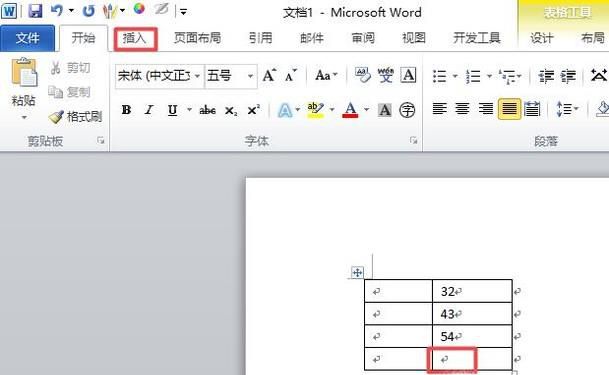Click the table cell containing 54

(472, 336)
